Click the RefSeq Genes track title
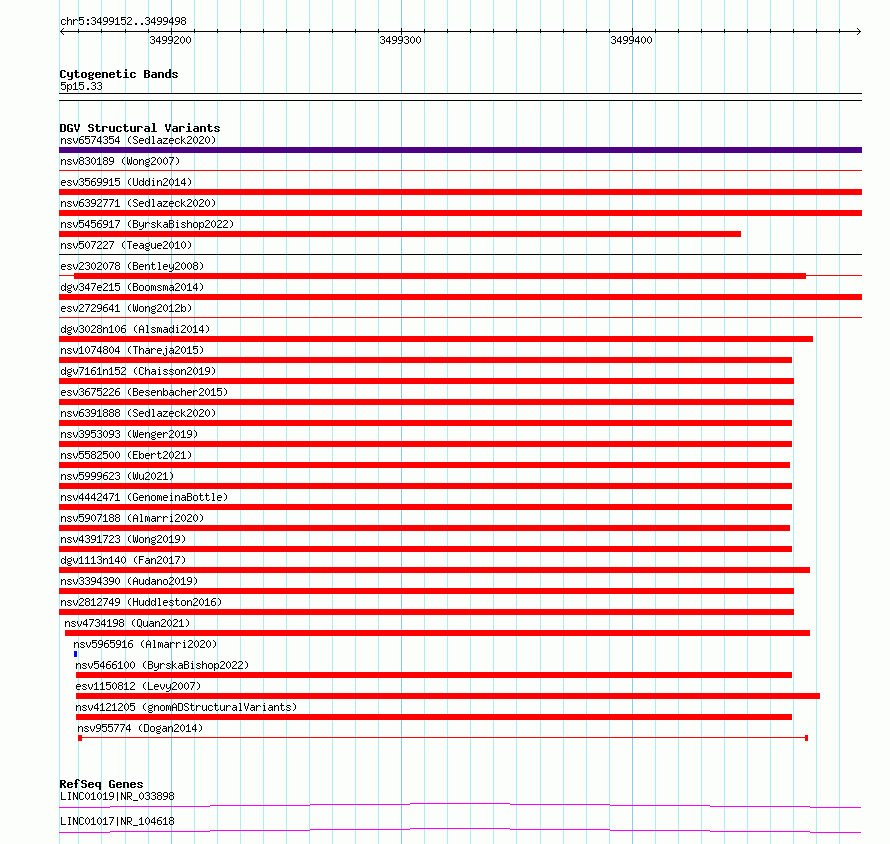This screenshot has width=890, height=844. [x=101, y=784]
